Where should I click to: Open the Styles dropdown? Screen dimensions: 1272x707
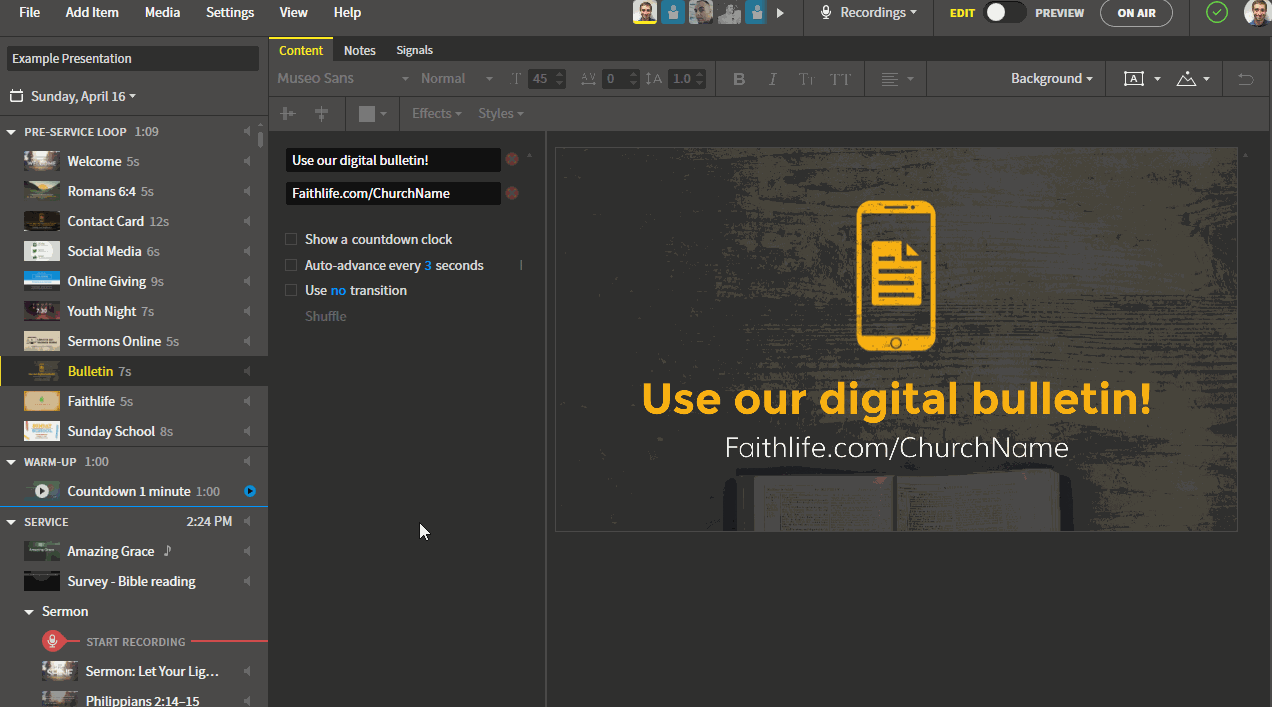[501, 114]
